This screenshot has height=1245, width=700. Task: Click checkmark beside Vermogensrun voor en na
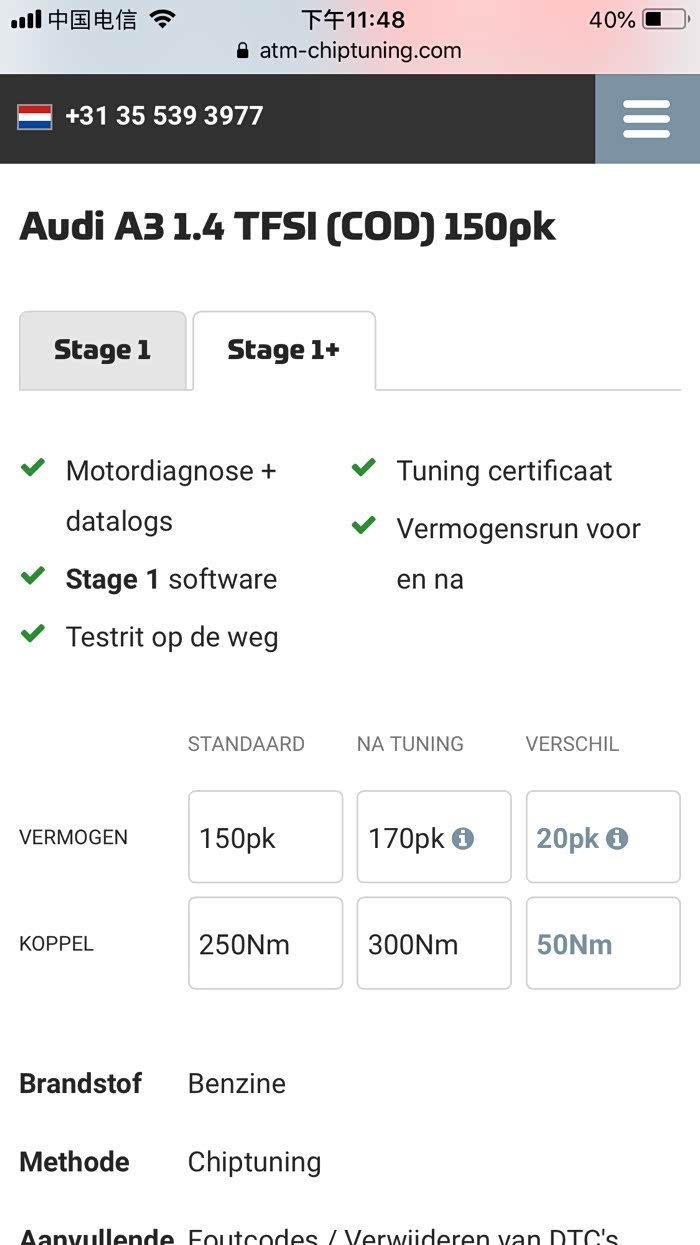click(364, 526)
